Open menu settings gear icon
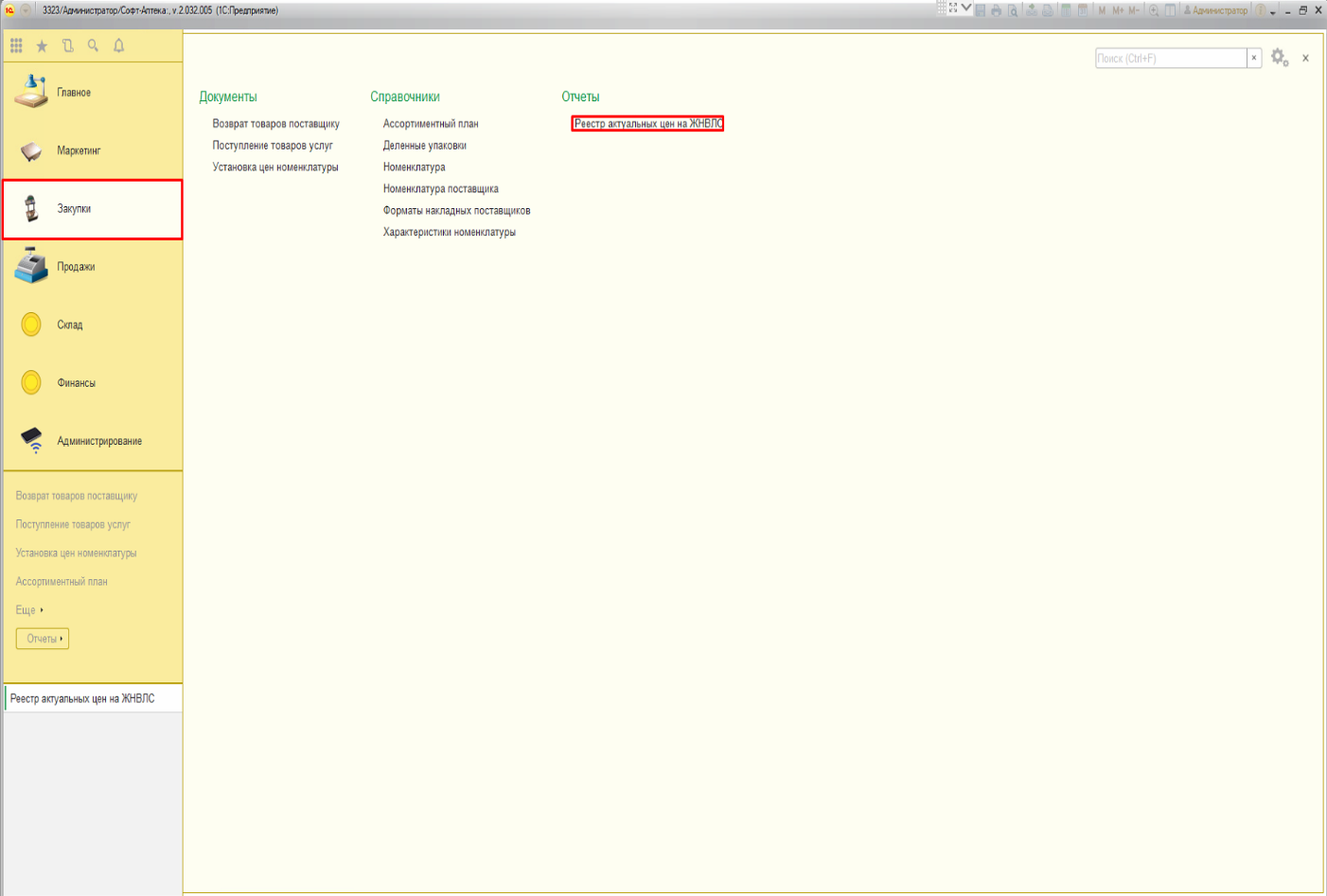This screenshot has width=1327, height=896. (1280, 58)
